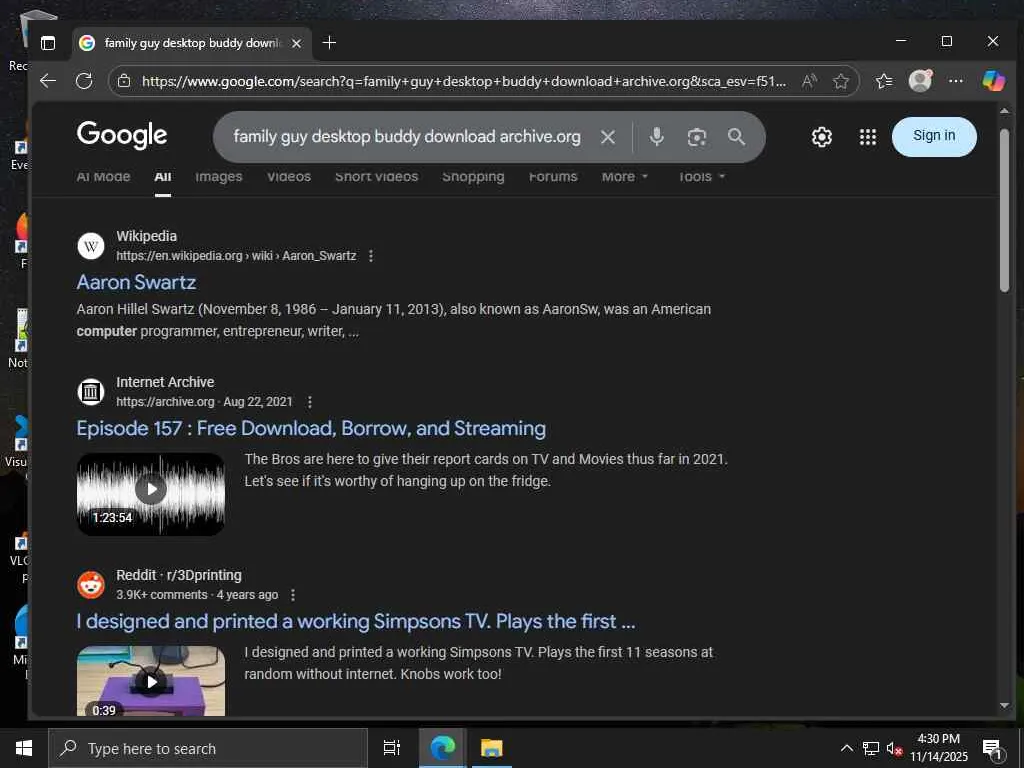The width and height of the screenshot is (1024, 768).
Task: Open Edge settings and more menu
Action: click(x=955, y=81)
